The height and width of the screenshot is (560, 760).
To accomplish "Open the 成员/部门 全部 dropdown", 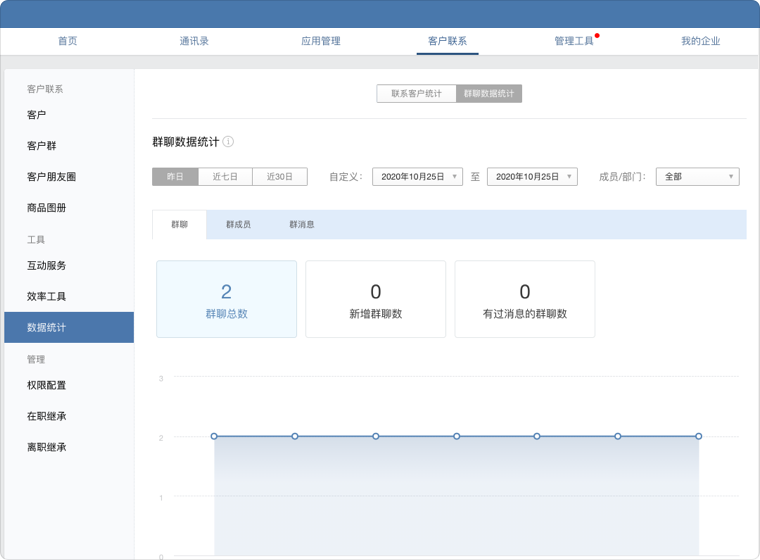I will (697, 176).
